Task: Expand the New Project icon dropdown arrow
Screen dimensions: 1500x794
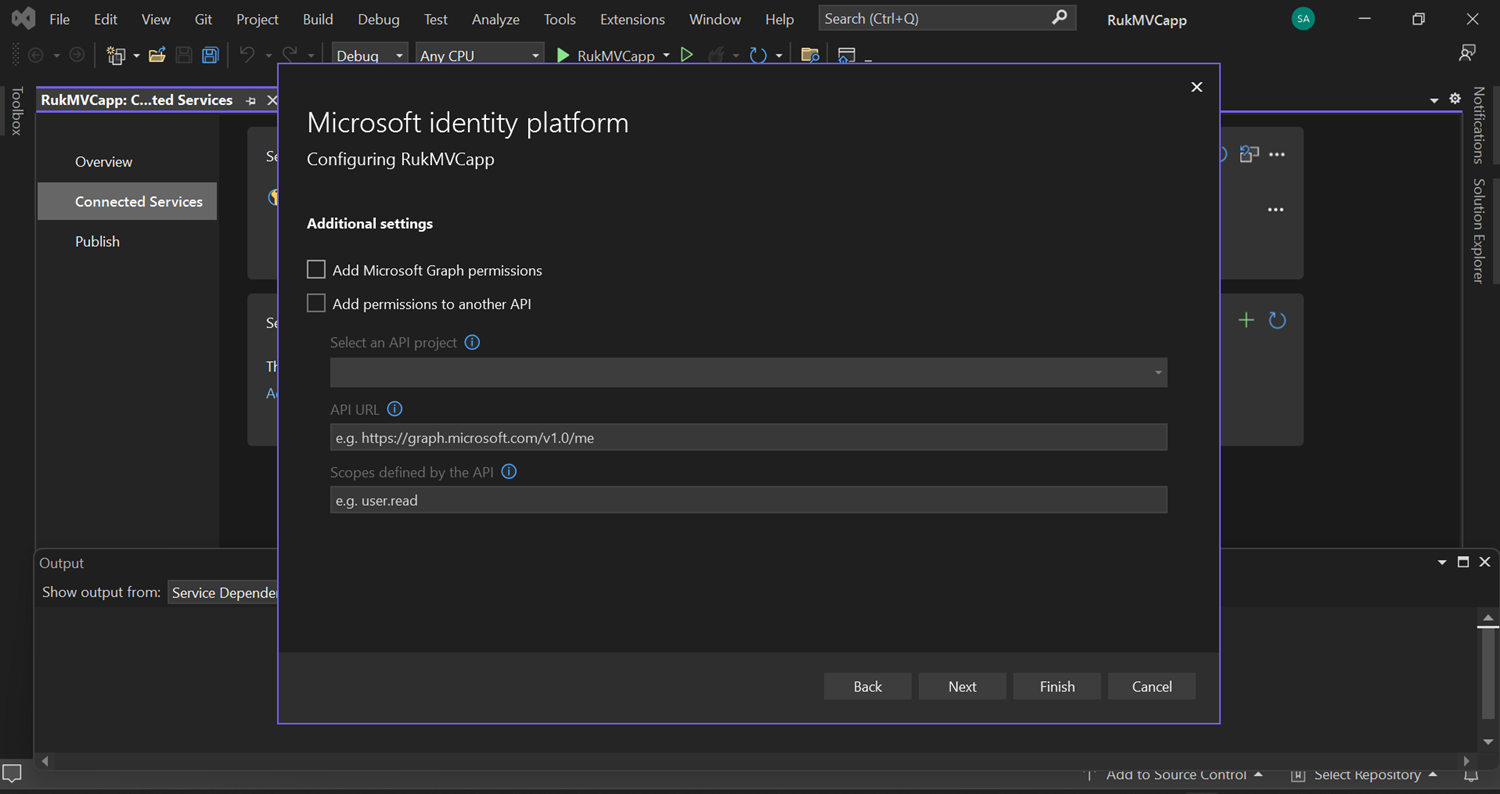Action: click(x=137, y=56)
